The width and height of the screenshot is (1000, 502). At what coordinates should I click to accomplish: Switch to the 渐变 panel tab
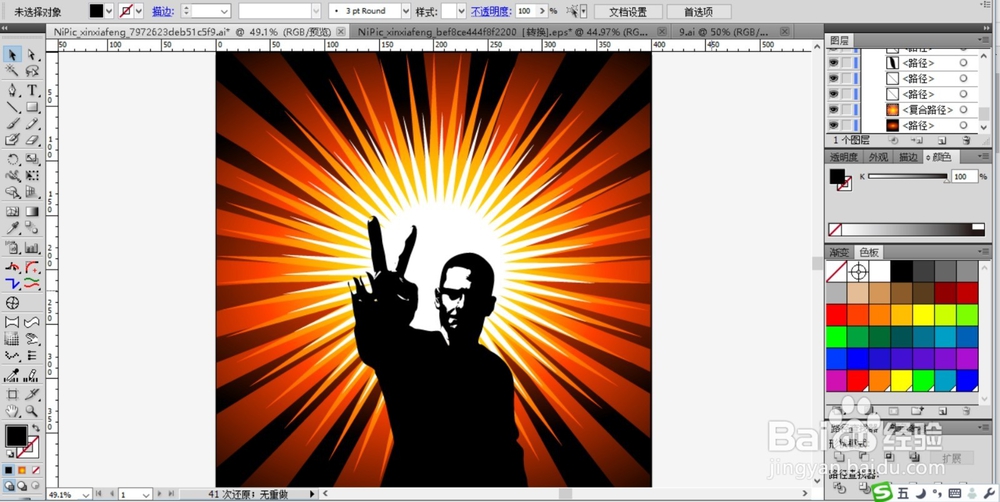tap(839, 252)
